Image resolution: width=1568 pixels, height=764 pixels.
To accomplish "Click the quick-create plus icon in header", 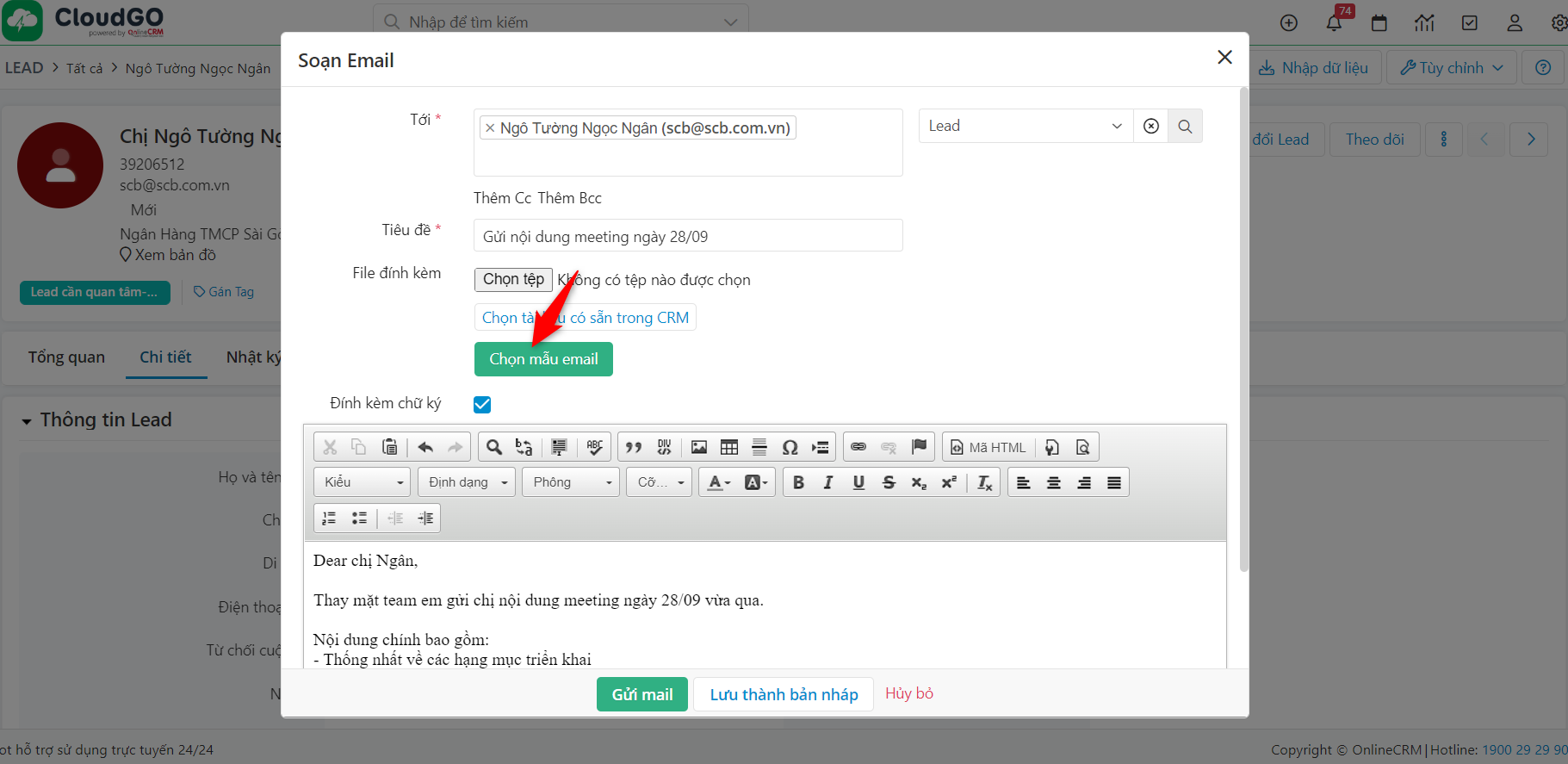I will [x=1289, y=22].
